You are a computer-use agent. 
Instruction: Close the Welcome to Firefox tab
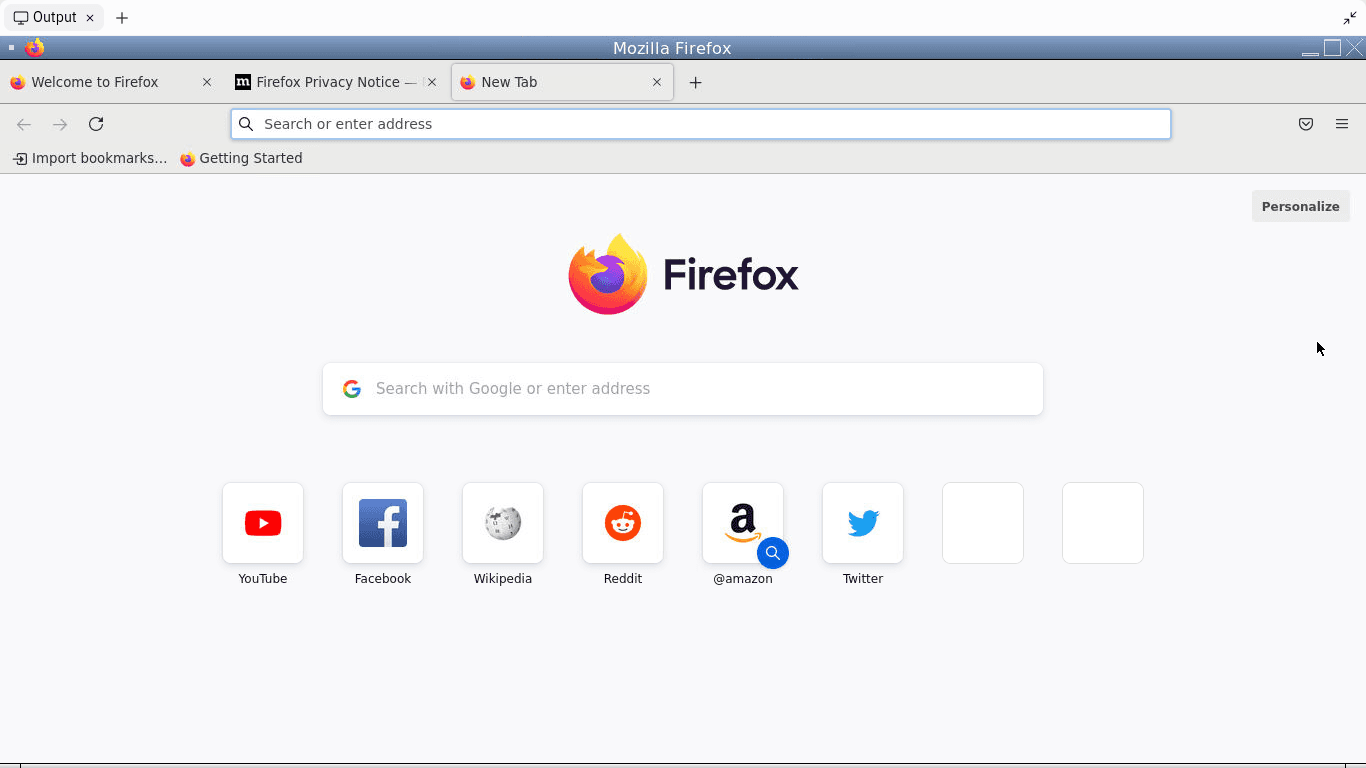(207, 82)
